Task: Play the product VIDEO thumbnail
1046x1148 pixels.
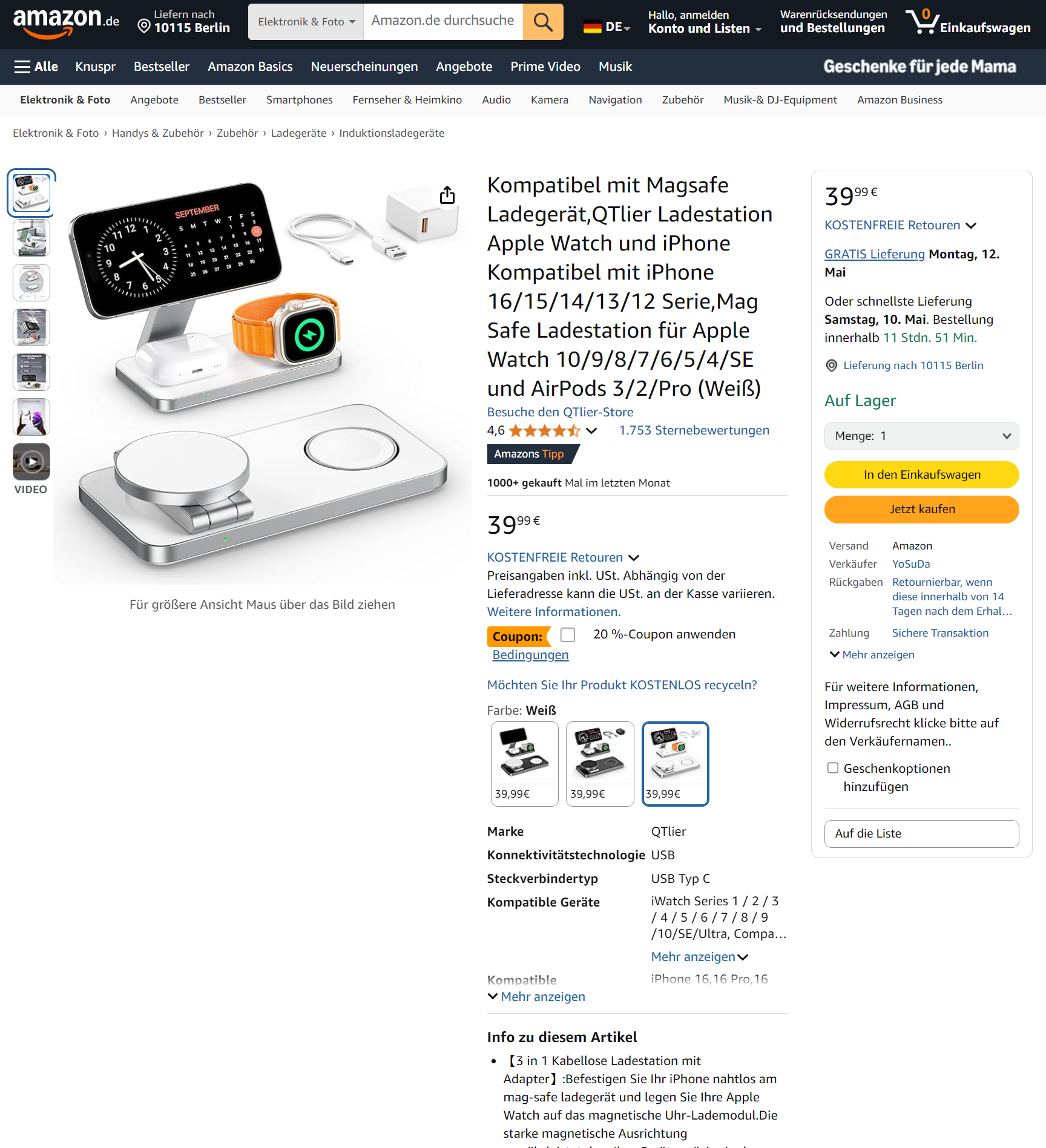Action: point(31,462)
